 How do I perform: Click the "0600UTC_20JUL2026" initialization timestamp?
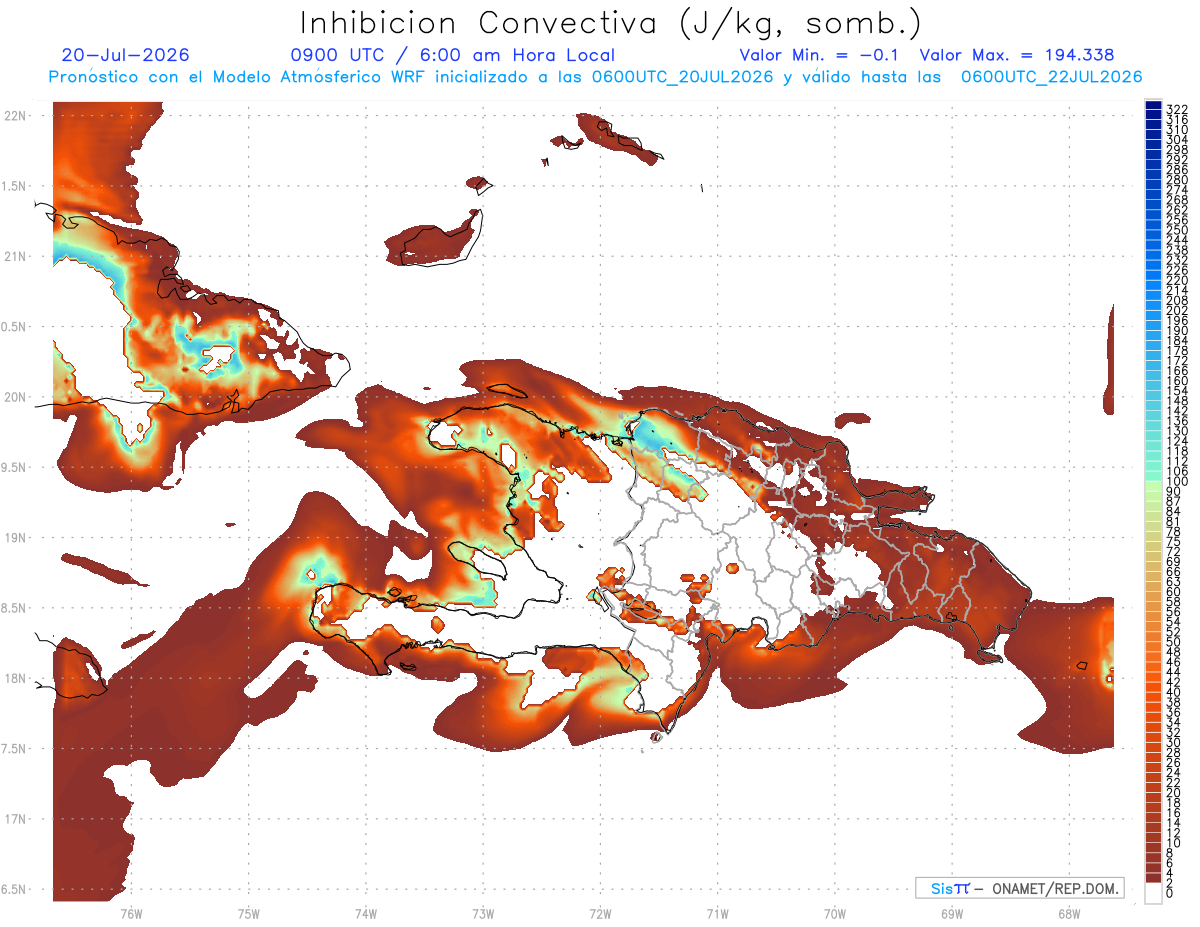(682, 77)
